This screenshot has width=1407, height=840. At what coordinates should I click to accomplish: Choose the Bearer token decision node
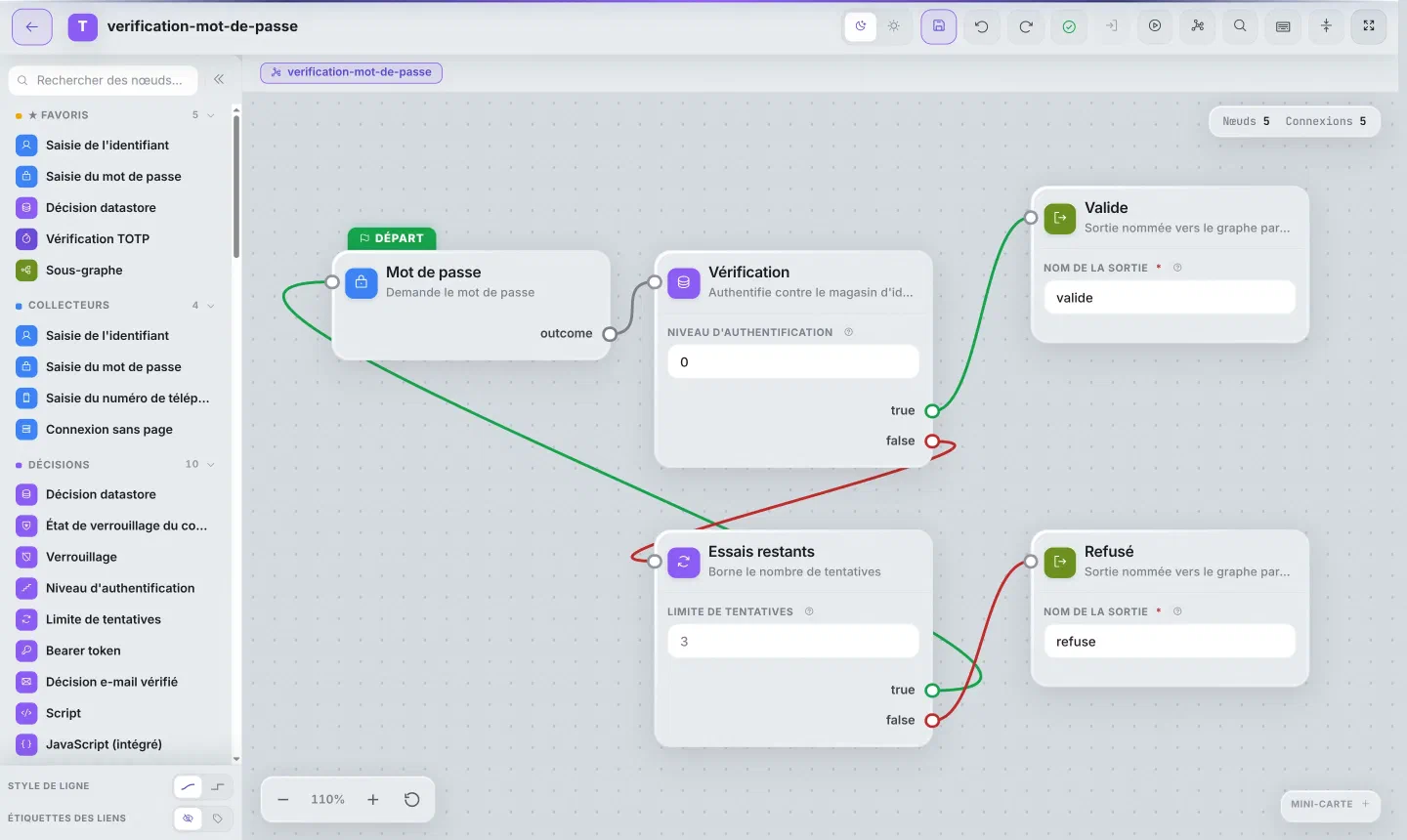[115, 651]
